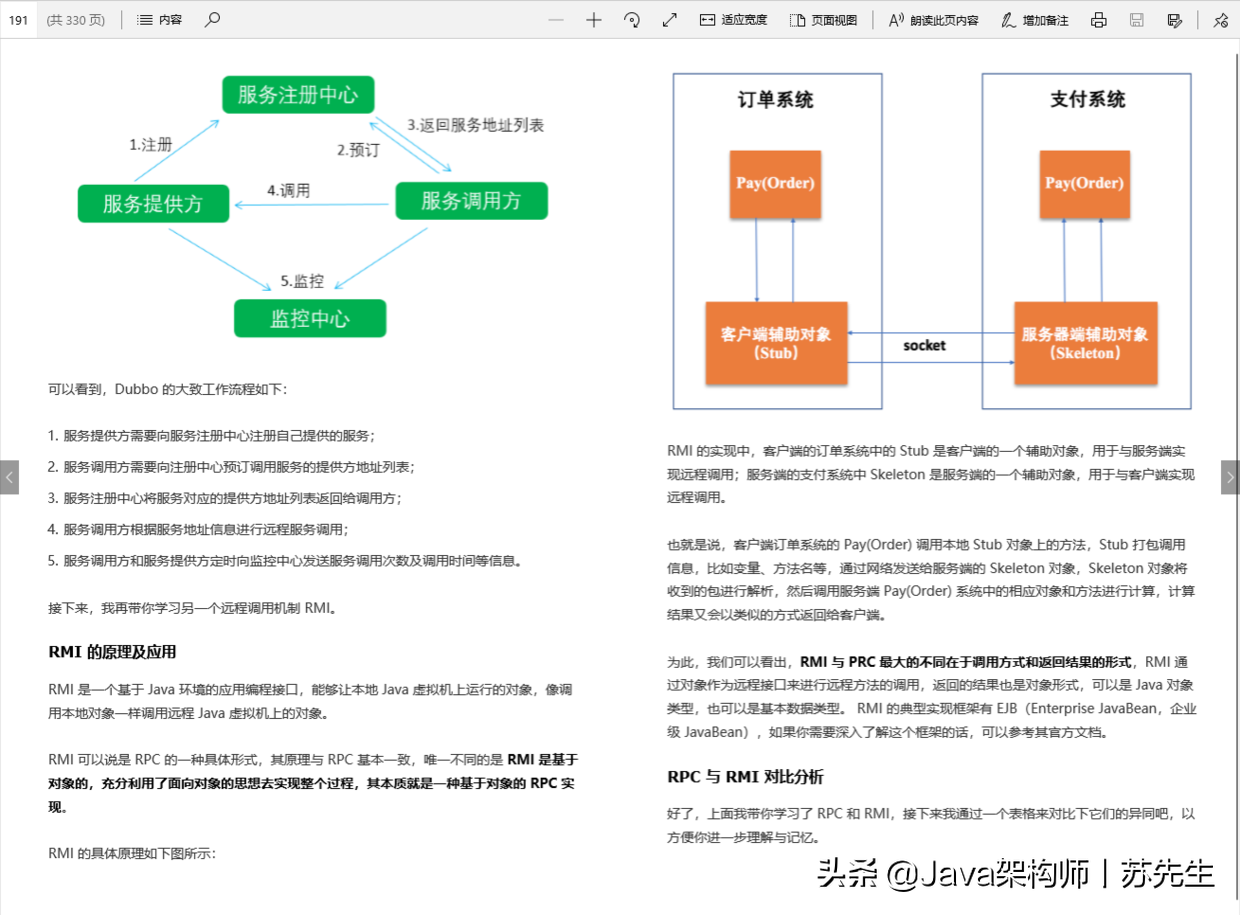Viewport: 1240px width, 915px height.
Task: Click the line 可以看到，Dubbo 的大致工作流程如下
Action: (167, 389)
